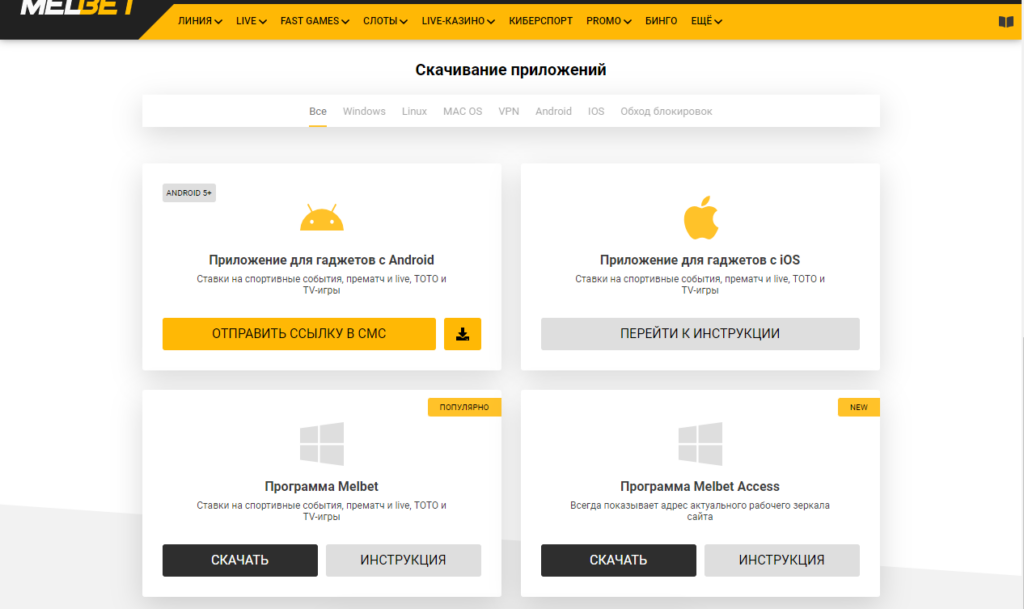The height and width of the screenshot is (609, 1024).
Task: Click ОТПРАВИТЬ ССЫЛКУ В СМС button
Action: 299,334
